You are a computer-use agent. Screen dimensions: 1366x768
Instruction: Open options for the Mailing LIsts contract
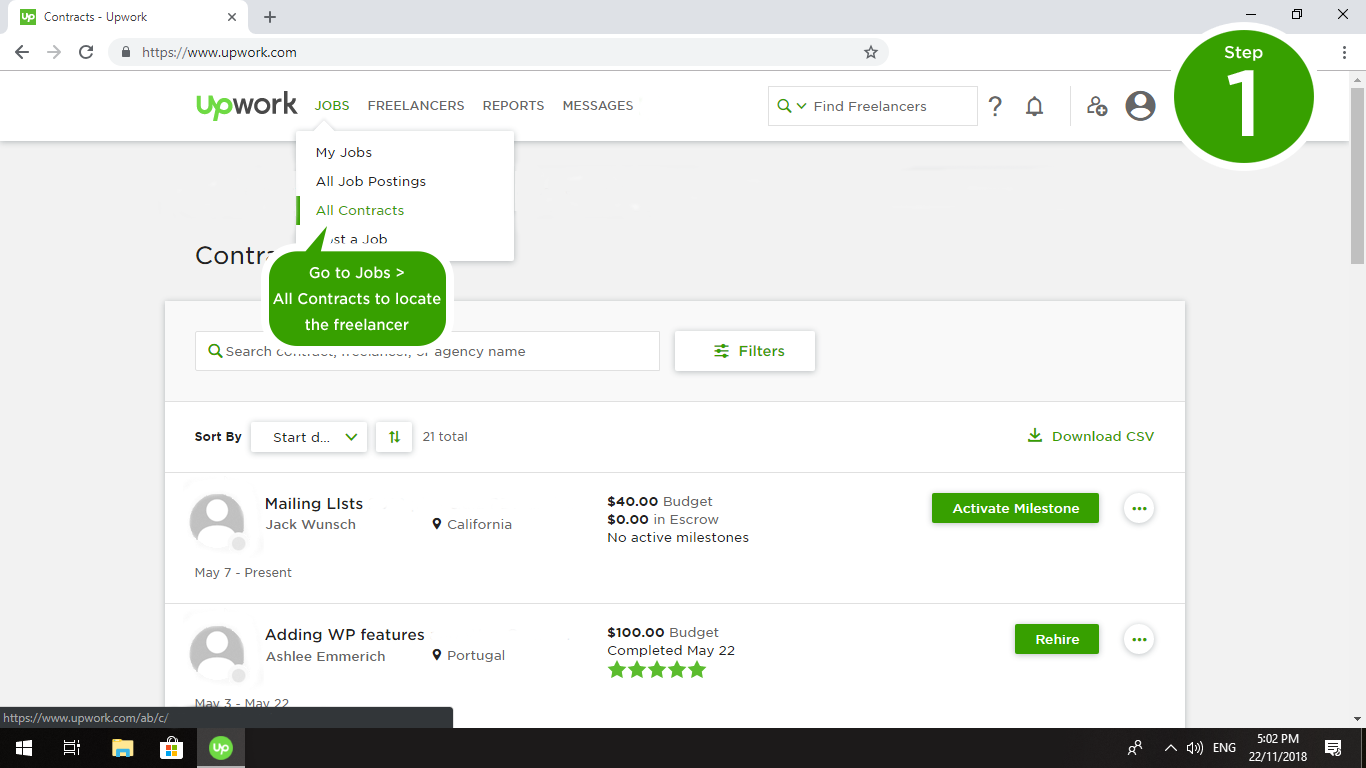point(1139,508)
